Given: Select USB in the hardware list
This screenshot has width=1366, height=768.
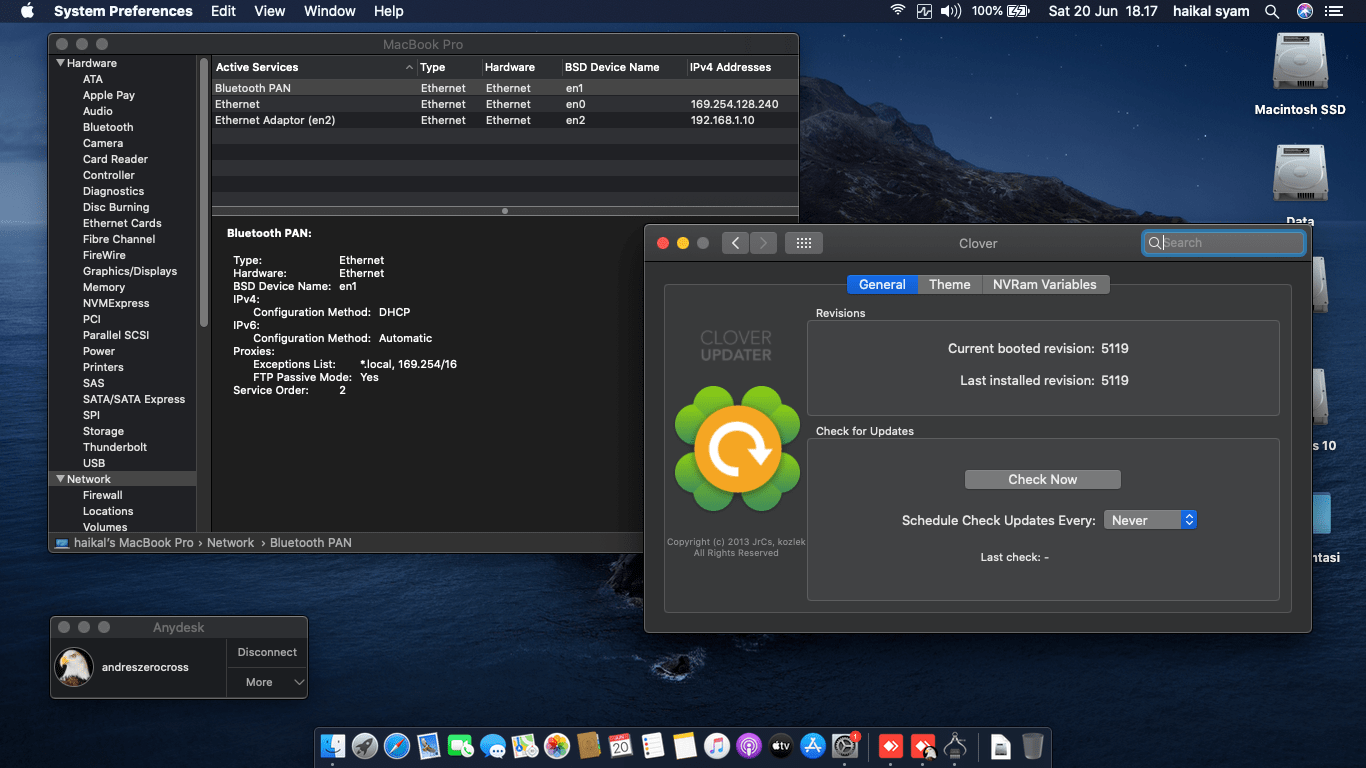Looking at the screenshot, I should (94, 463).
